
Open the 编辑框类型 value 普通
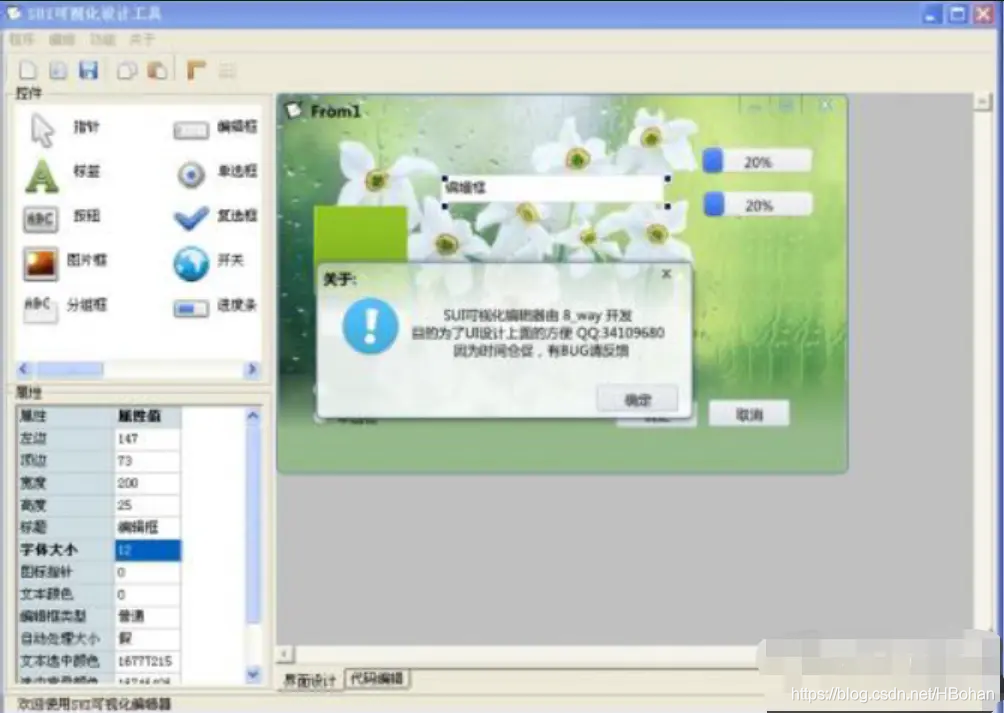click(x=147, y=616)
